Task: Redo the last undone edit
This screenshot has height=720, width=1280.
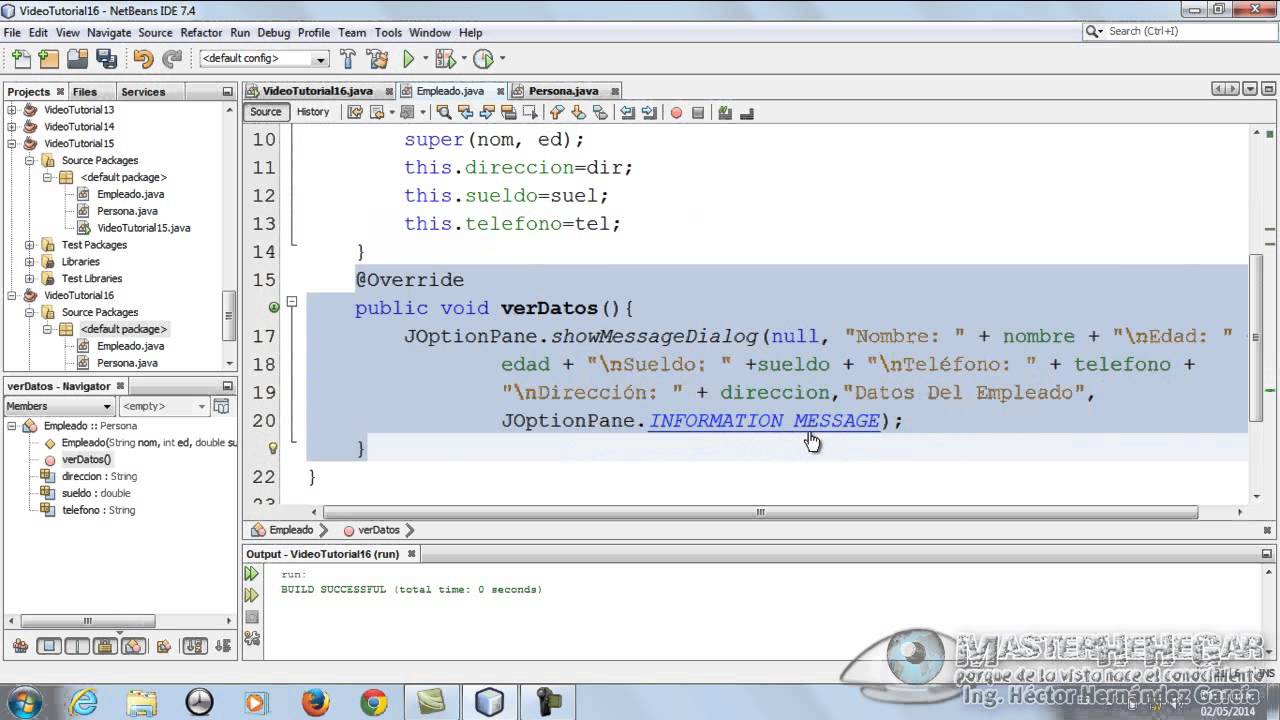Action: click(172, 59)
